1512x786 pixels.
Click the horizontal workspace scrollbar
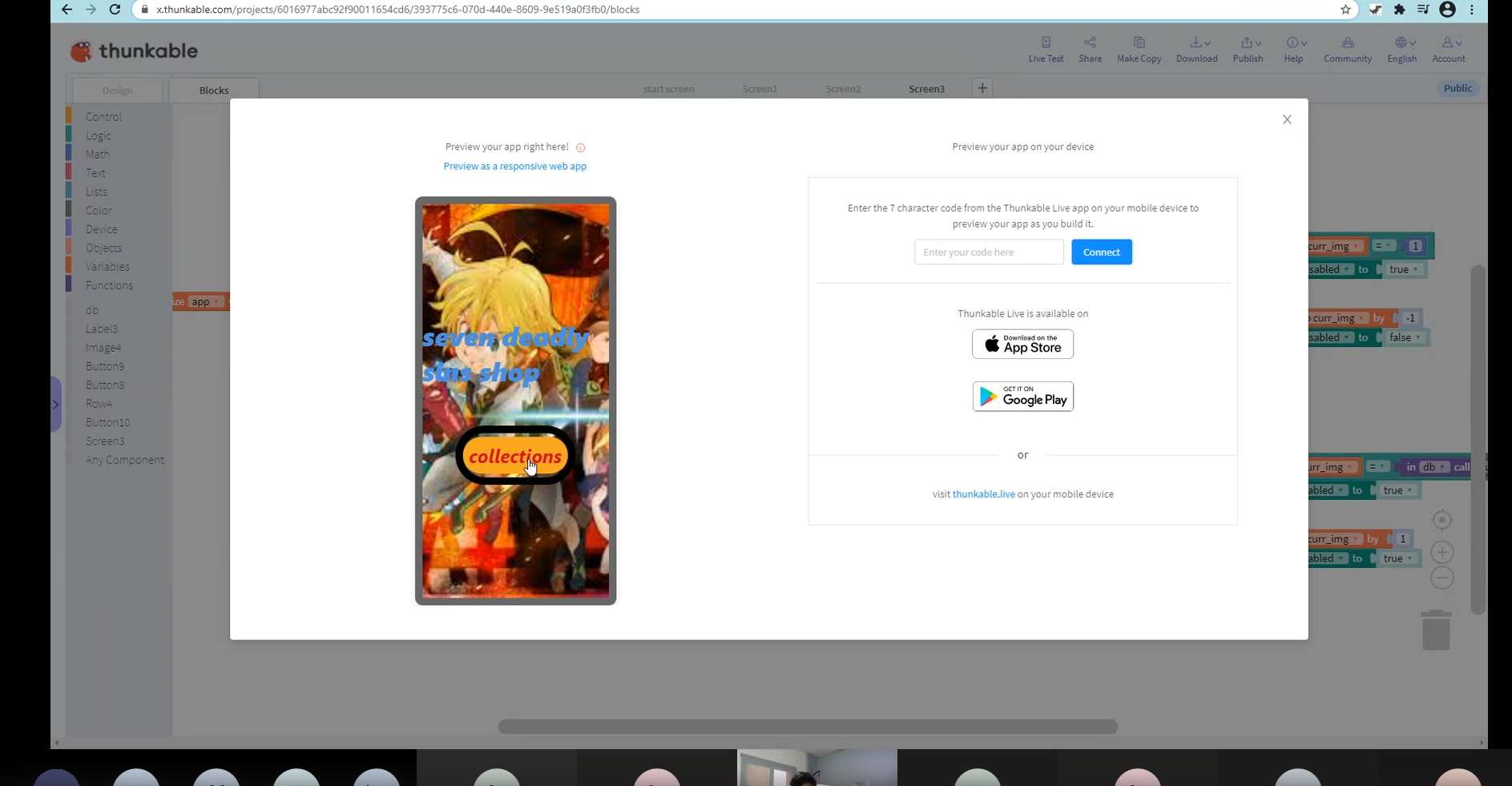[x=808, y=727]
